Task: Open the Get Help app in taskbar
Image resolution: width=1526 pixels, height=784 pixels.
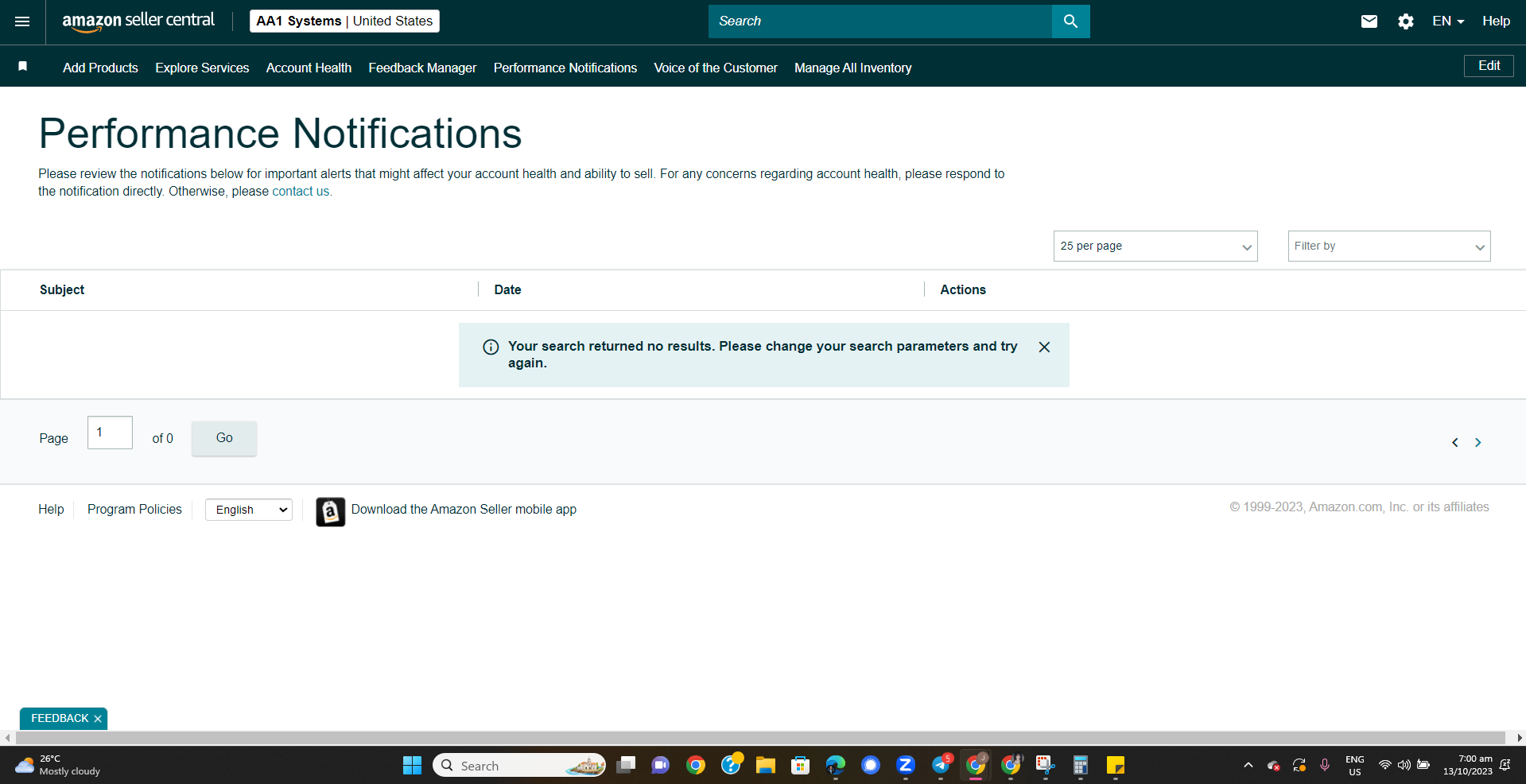Action: [x=731, y=765]
